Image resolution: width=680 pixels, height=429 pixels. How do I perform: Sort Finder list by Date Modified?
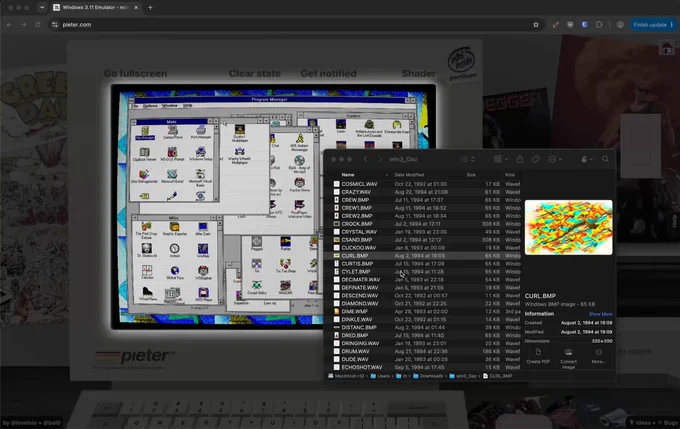(x=409, y=175)
